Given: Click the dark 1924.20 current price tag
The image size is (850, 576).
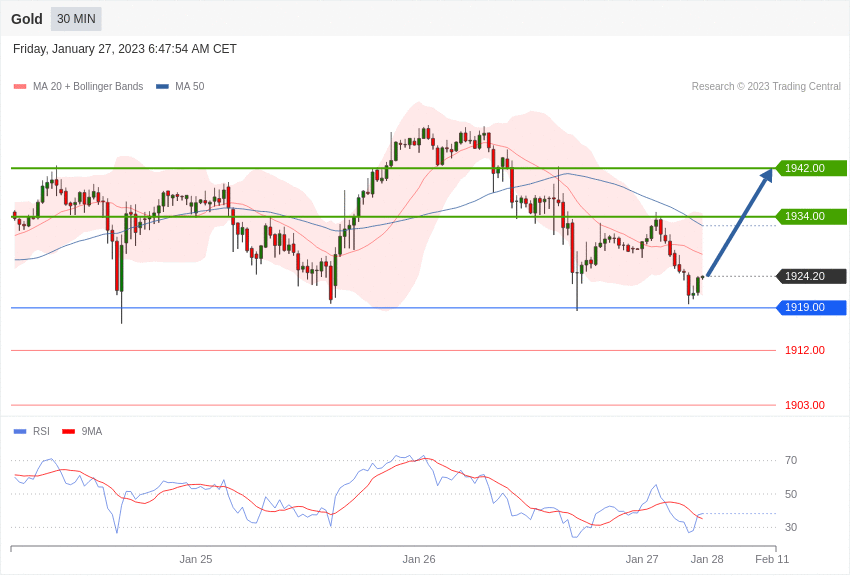Looking at the screenshot, I should 811,276.
